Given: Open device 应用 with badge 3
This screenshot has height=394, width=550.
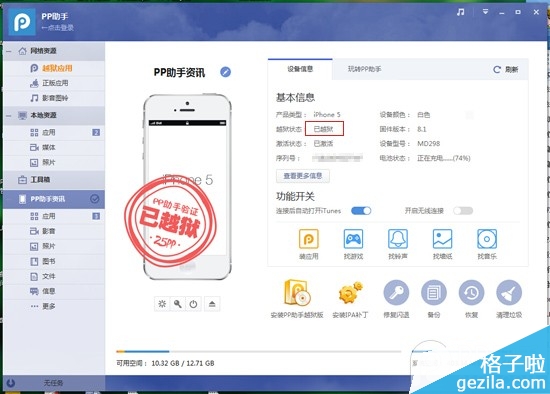Looking at the screenshot, I should coord(54,216).
